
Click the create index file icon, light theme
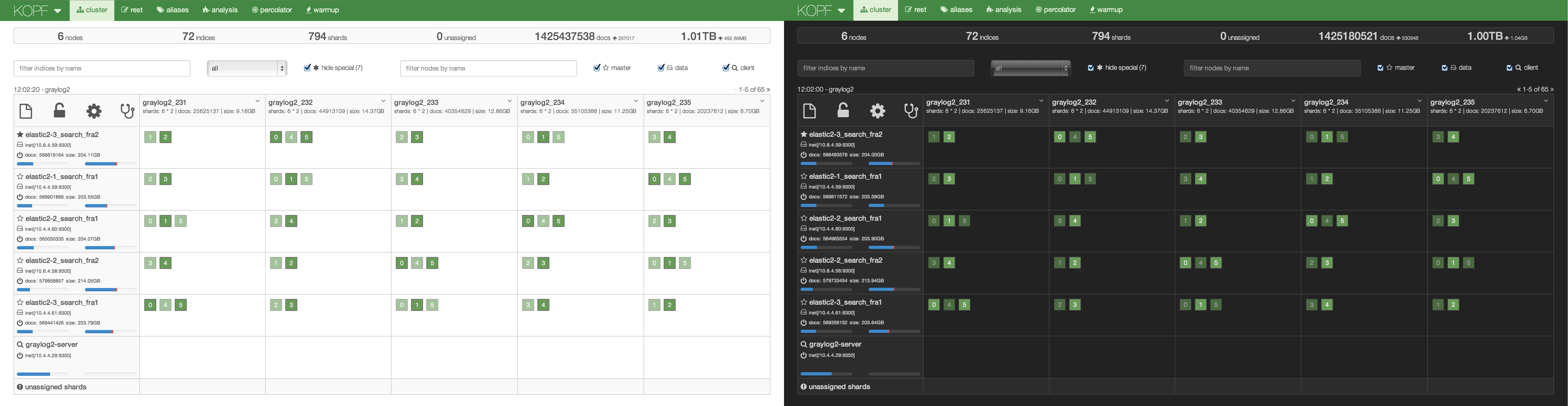coord(26,111)
